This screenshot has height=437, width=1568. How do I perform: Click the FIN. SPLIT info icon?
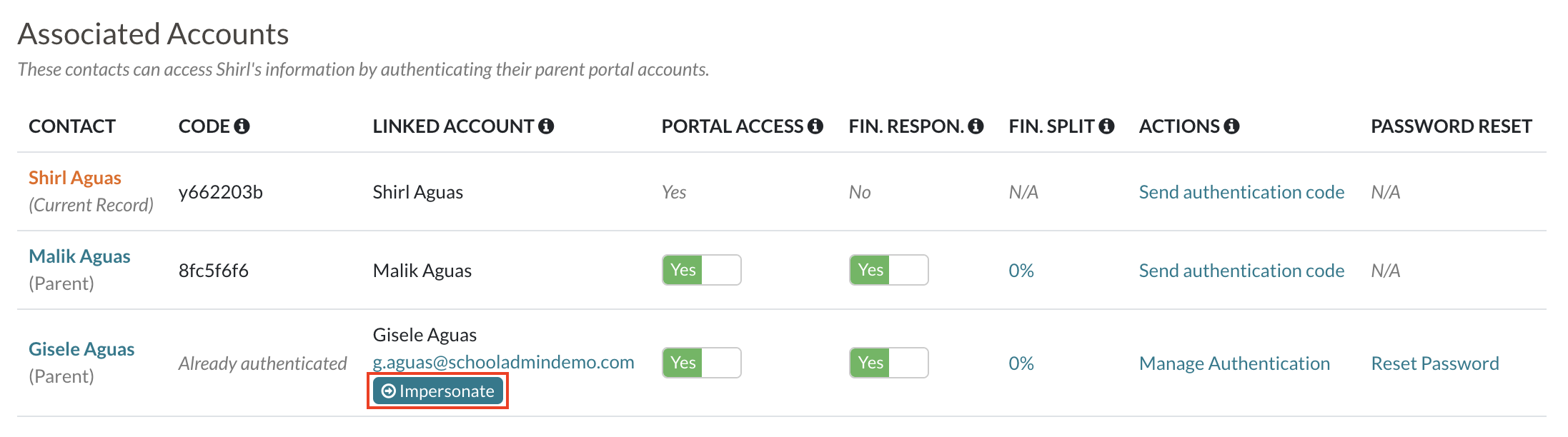tap(1106, 126)
